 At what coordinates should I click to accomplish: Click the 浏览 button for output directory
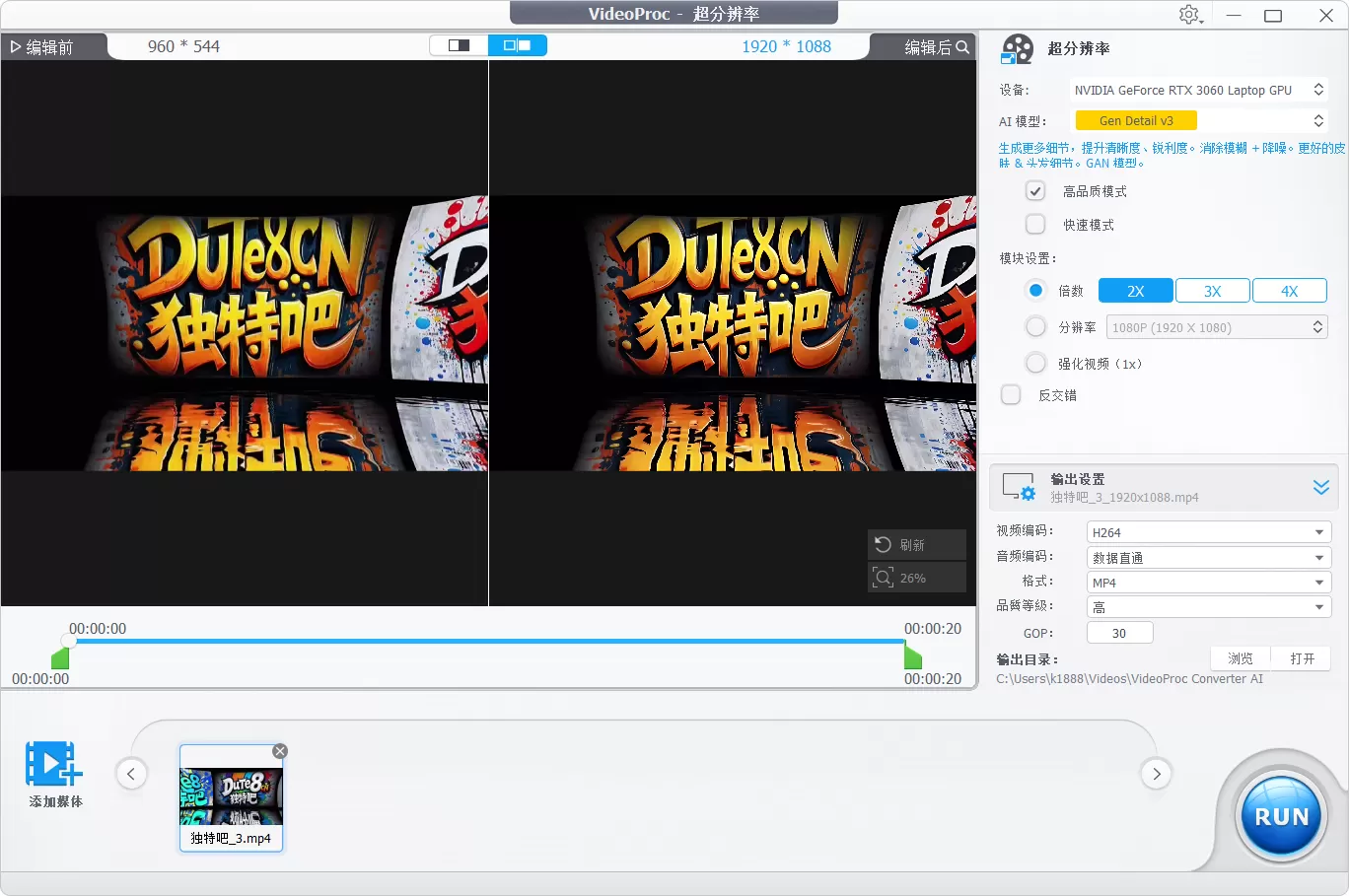coord(1240,657)
